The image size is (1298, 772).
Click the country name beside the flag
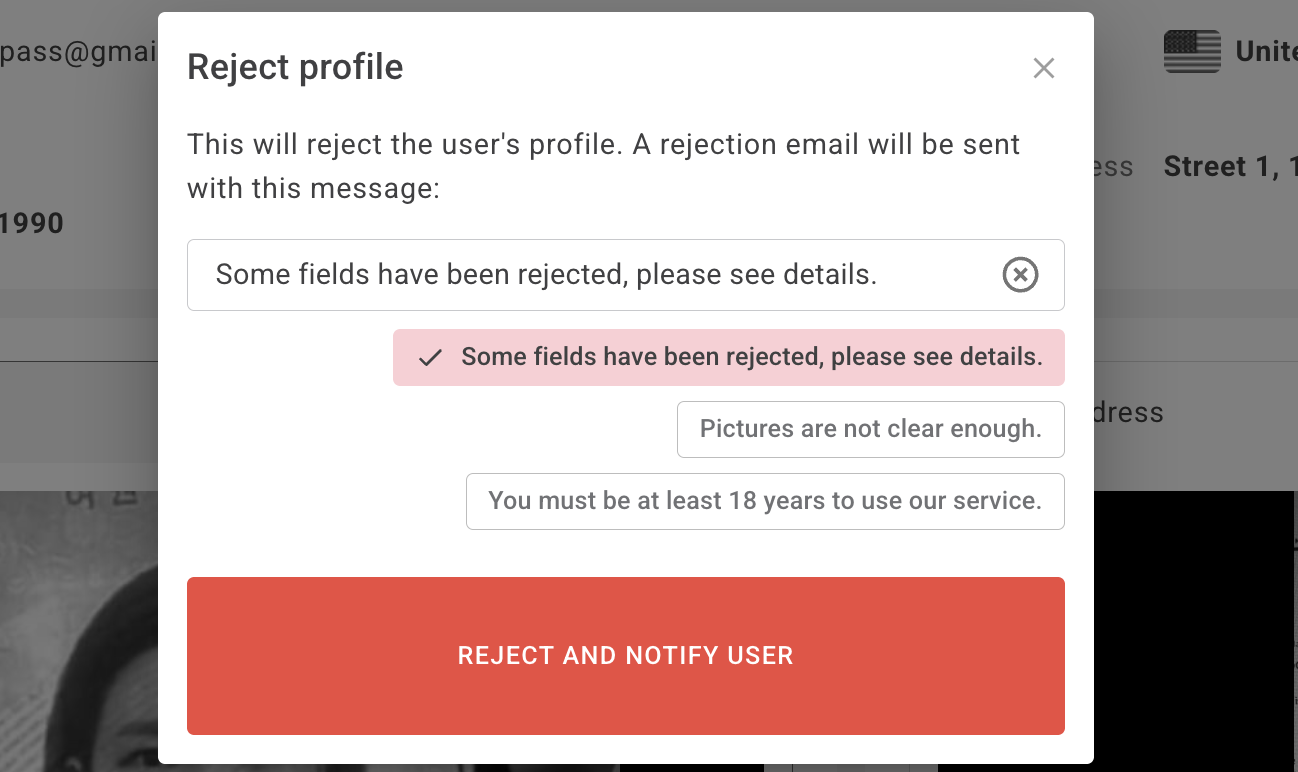(1266, 51)
